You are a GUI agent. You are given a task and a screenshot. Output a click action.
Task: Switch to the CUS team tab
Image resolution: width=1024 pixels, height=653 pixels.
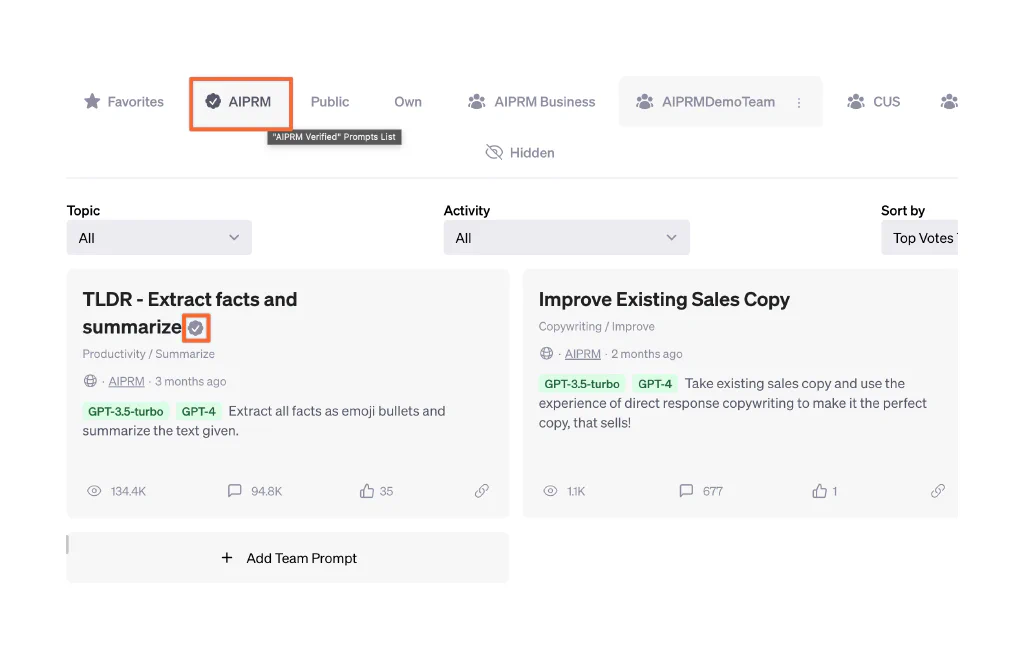tap(873, 102)
